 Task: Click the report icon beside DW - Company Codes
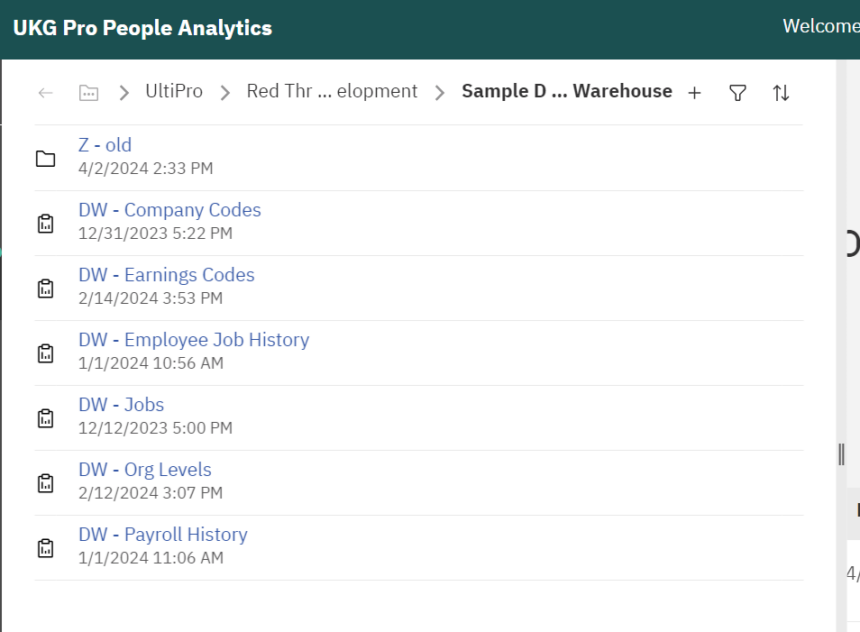[x=45, y=222]
